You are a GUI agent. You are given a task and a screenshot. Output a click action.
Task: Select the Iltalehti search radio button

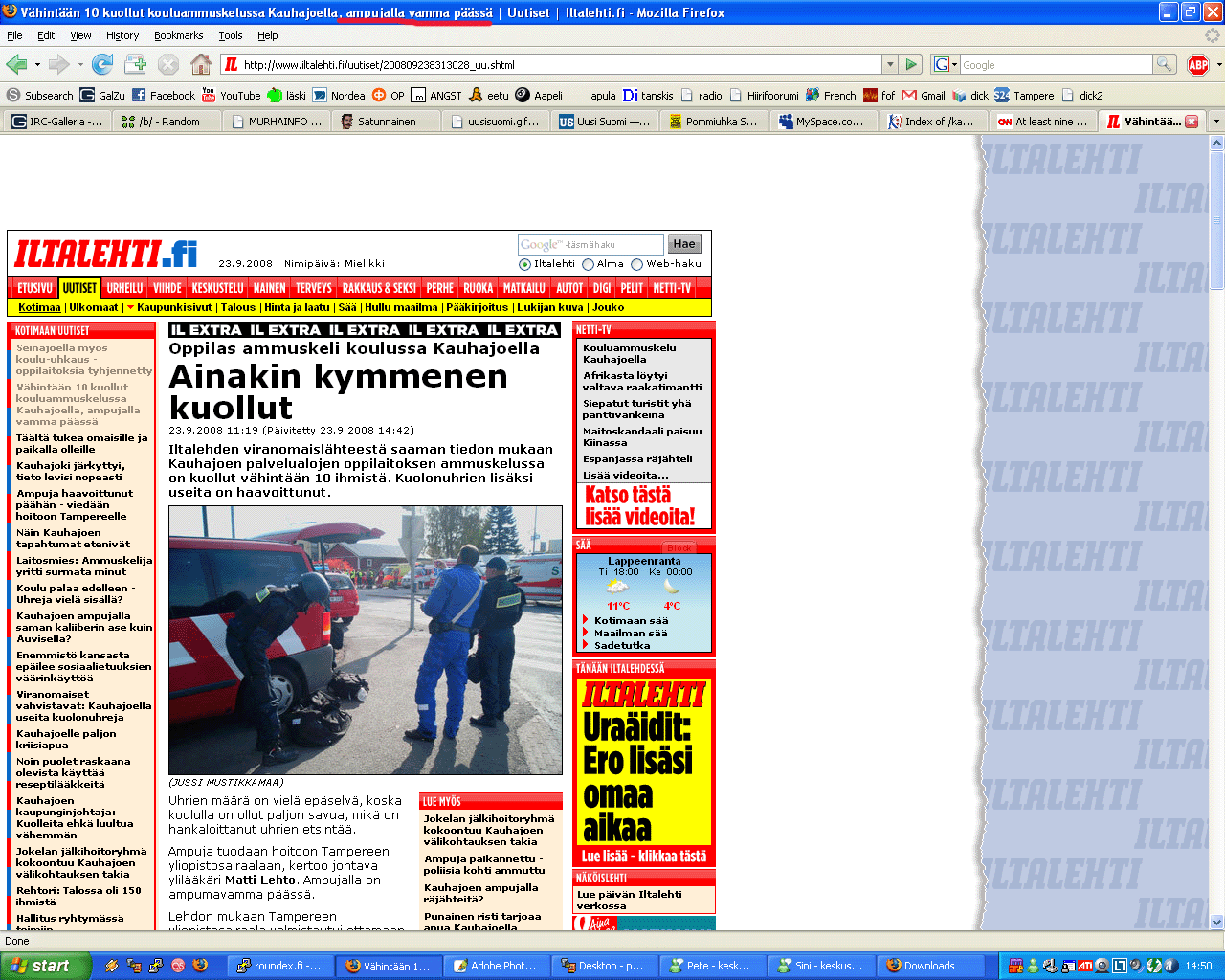pyautogui.click(x=524, y=264)
